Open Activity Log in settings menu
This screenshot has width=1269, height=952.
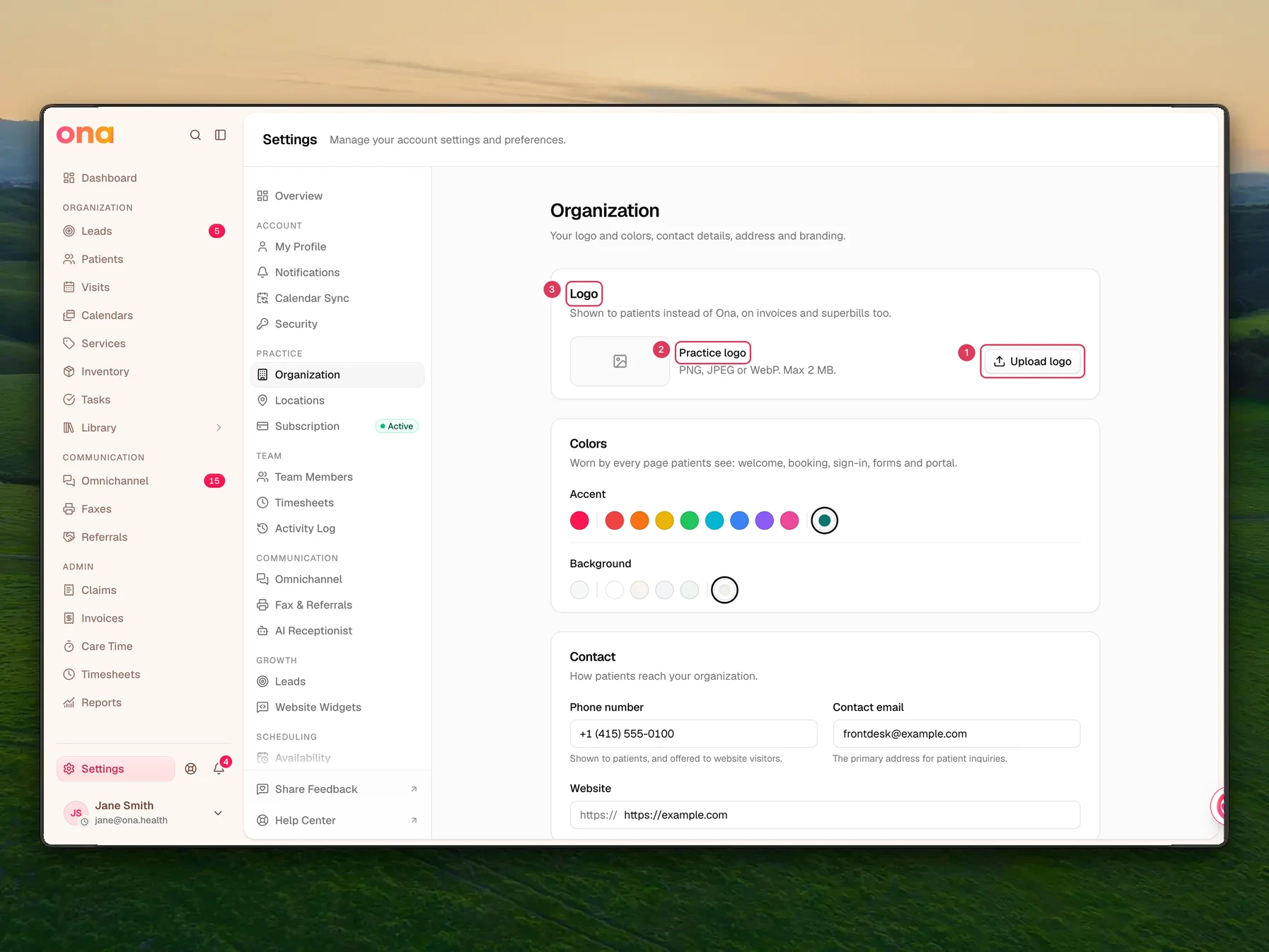pos(337,528)
